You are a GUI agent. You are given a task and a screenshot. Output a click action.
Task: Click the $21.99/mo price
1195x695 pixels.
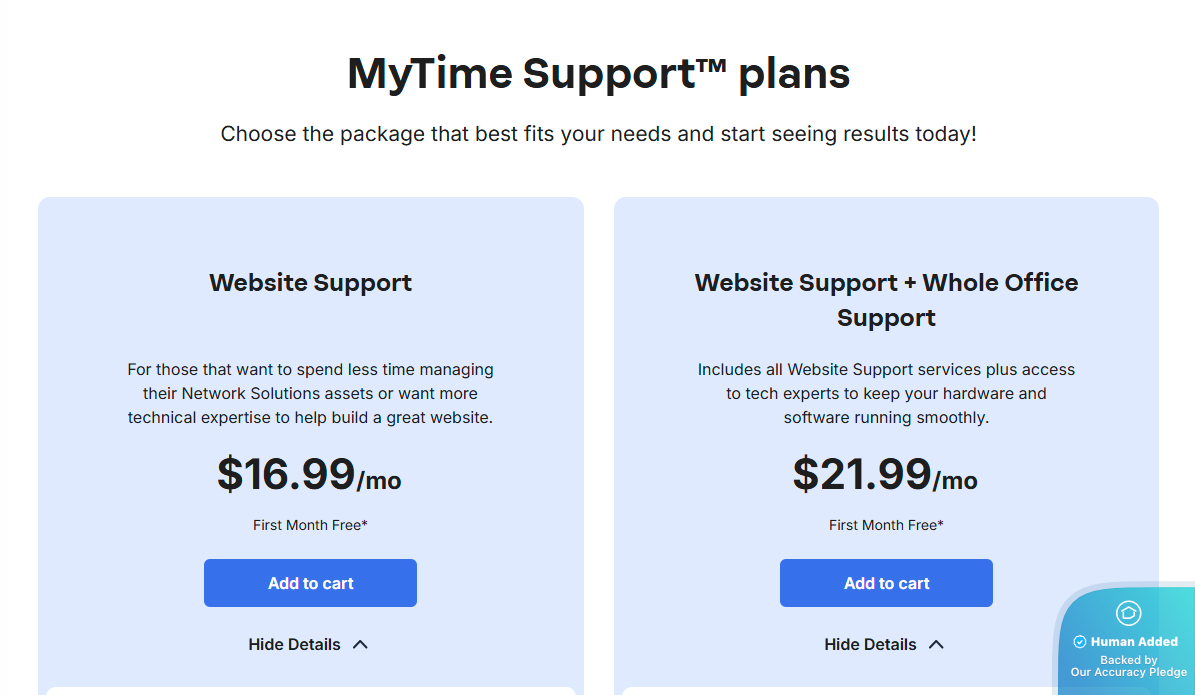pyautogui.click(x=885, y=475)
